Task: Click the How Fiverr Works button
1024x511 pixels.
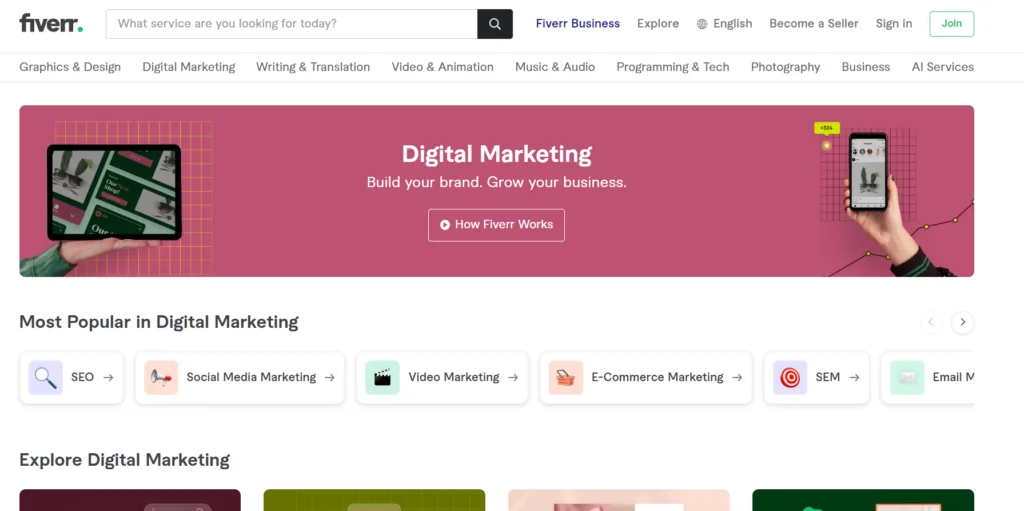Action: click(x=496, y=225)
